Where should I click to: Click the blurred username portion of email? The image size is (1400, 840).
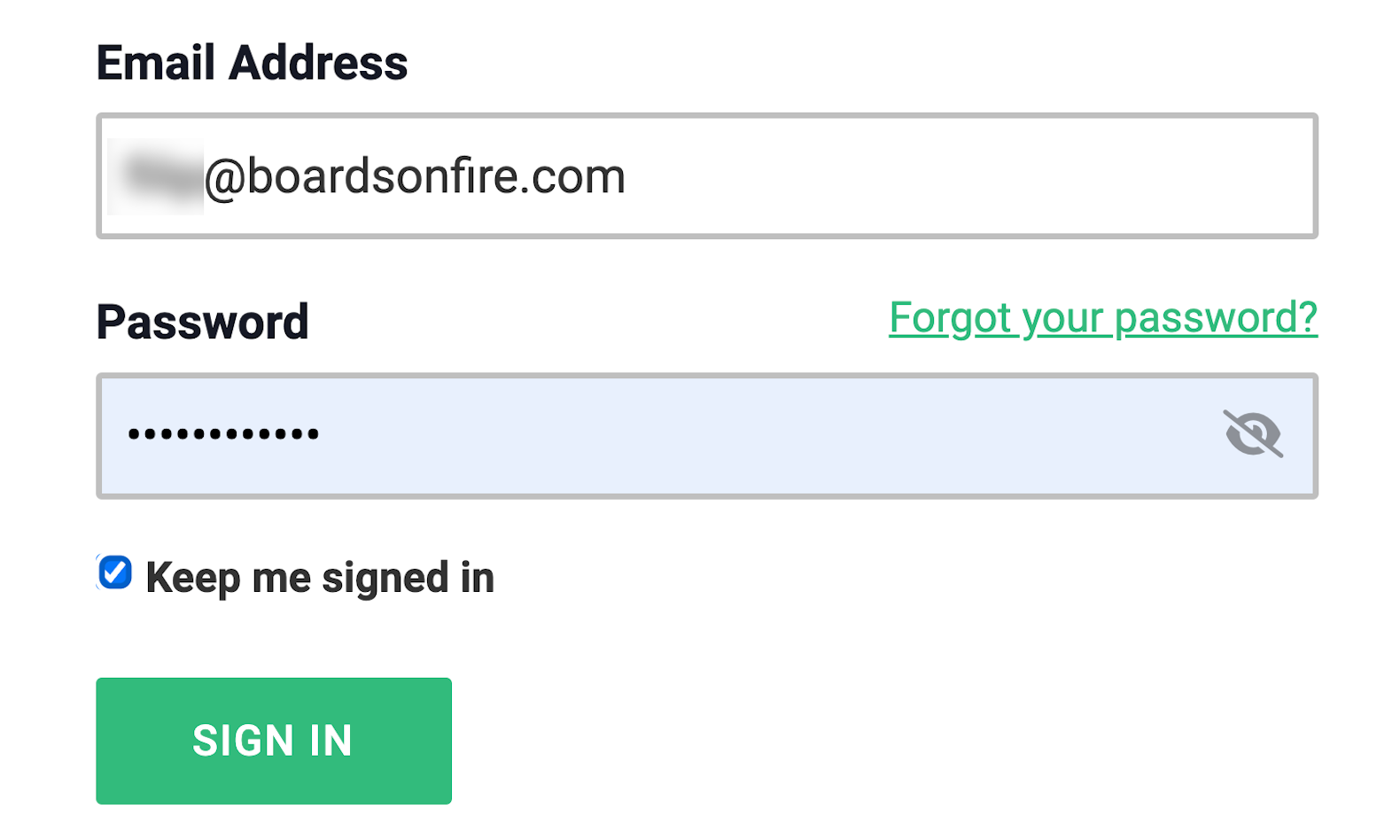coord(157,176)
